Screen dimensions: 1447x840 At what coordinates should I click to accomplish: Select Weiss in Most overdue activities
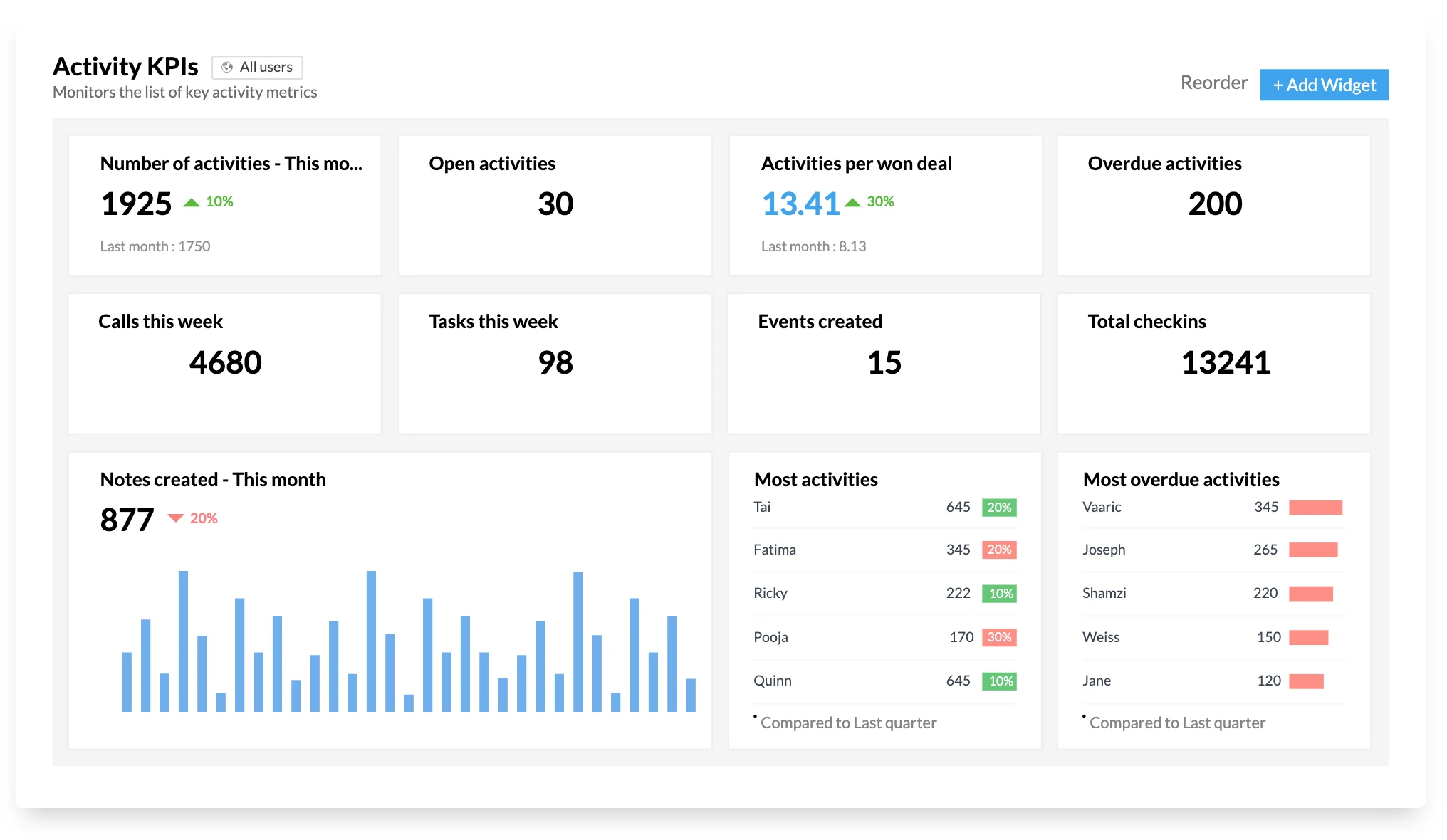pyautogui.click(x=1213, y=637)
